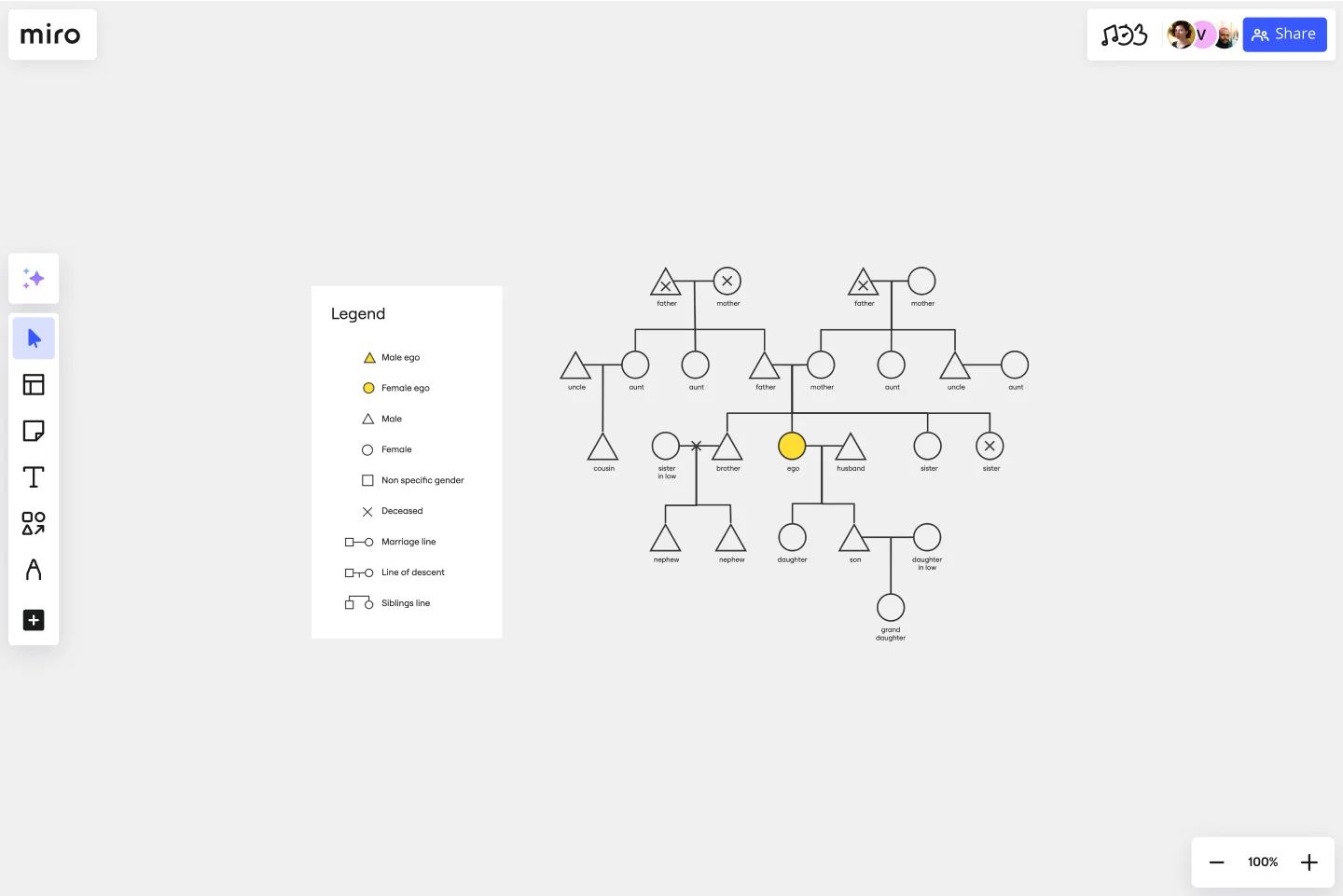1343x896 pixels.
Task: Select the daughter in law circle
Action: pos(926,537)
